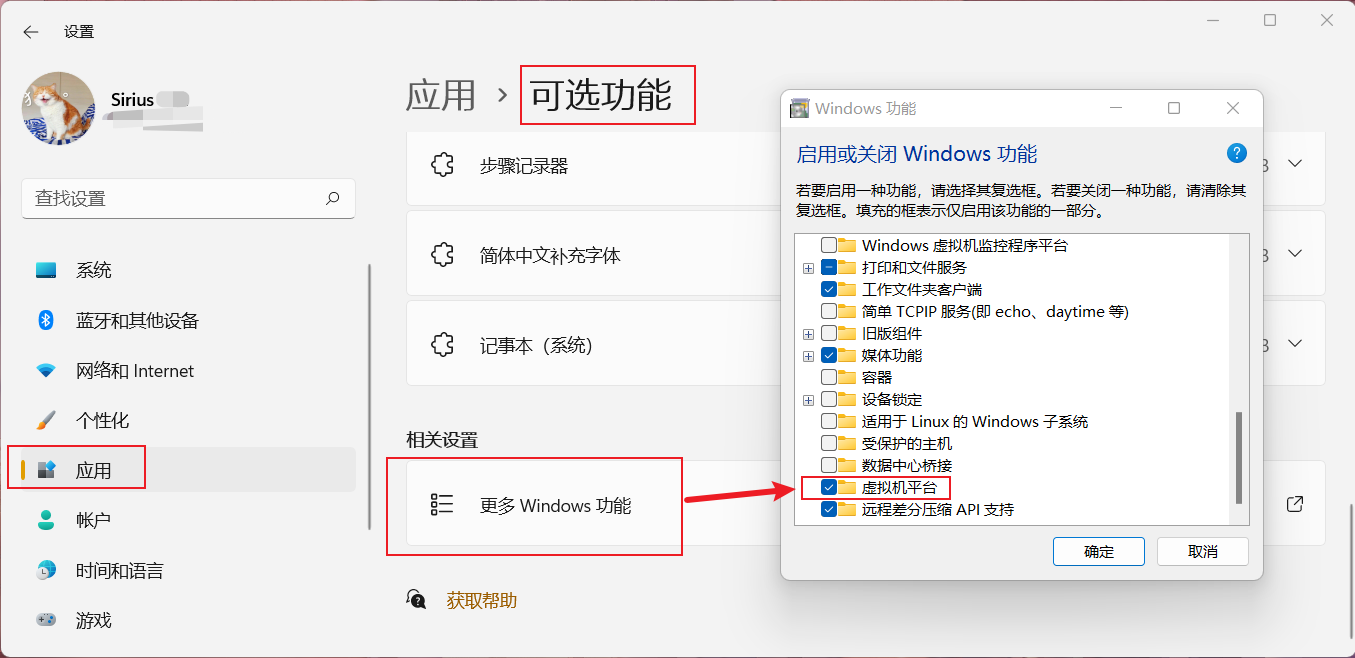The width and height of the screenshot is (1355, 658).
Task: Check 简单 TCPIP 服务 checkbox
Action: tap(829, 311)
